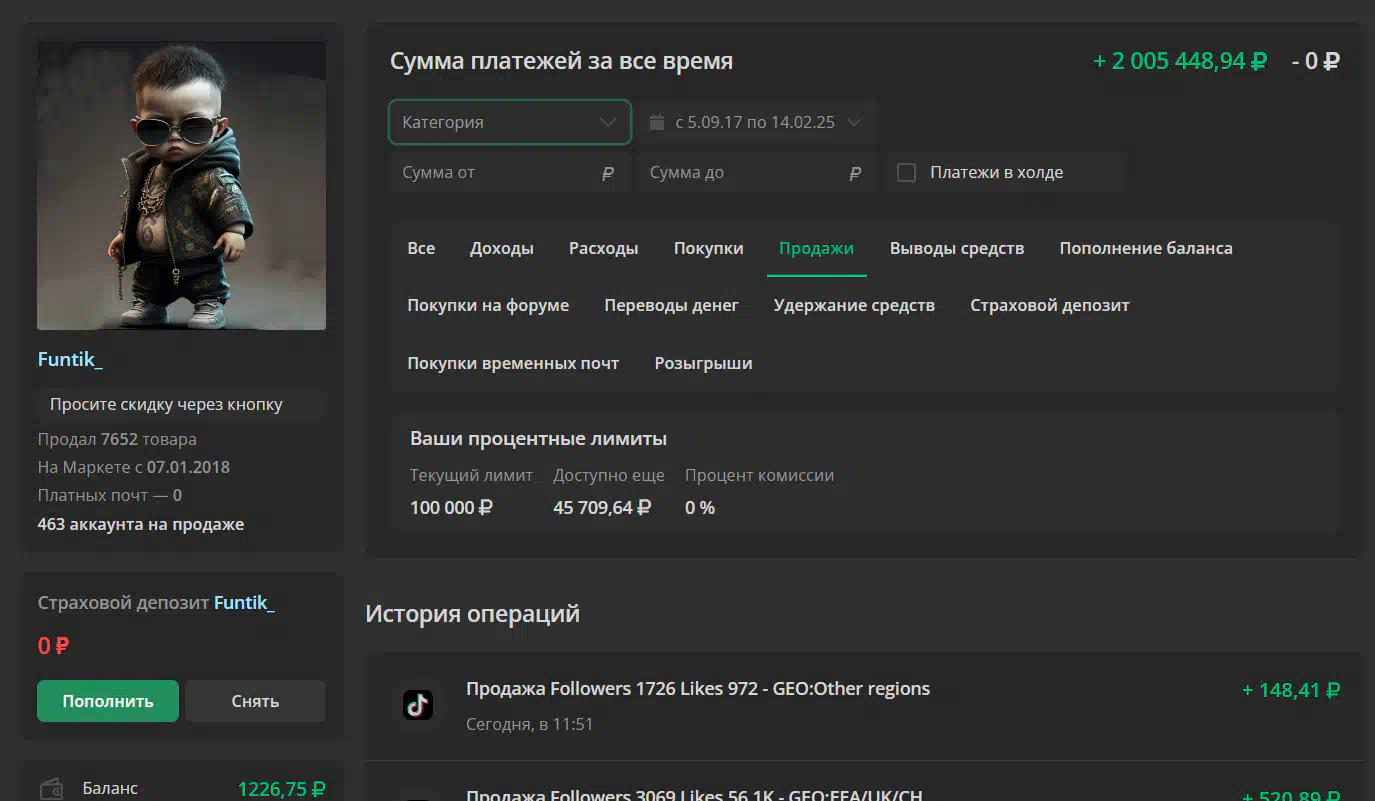Click the total expenses - 0 ₽ value
The height and width of the screenshot is (801, 1375).
[1315, 61]
